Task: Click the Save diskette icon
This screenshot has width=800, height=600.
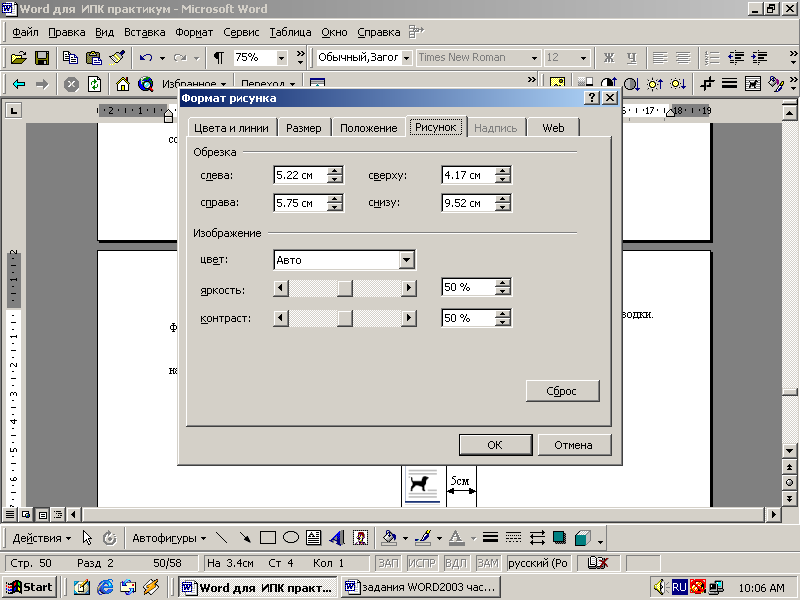Action: [42, 58]
